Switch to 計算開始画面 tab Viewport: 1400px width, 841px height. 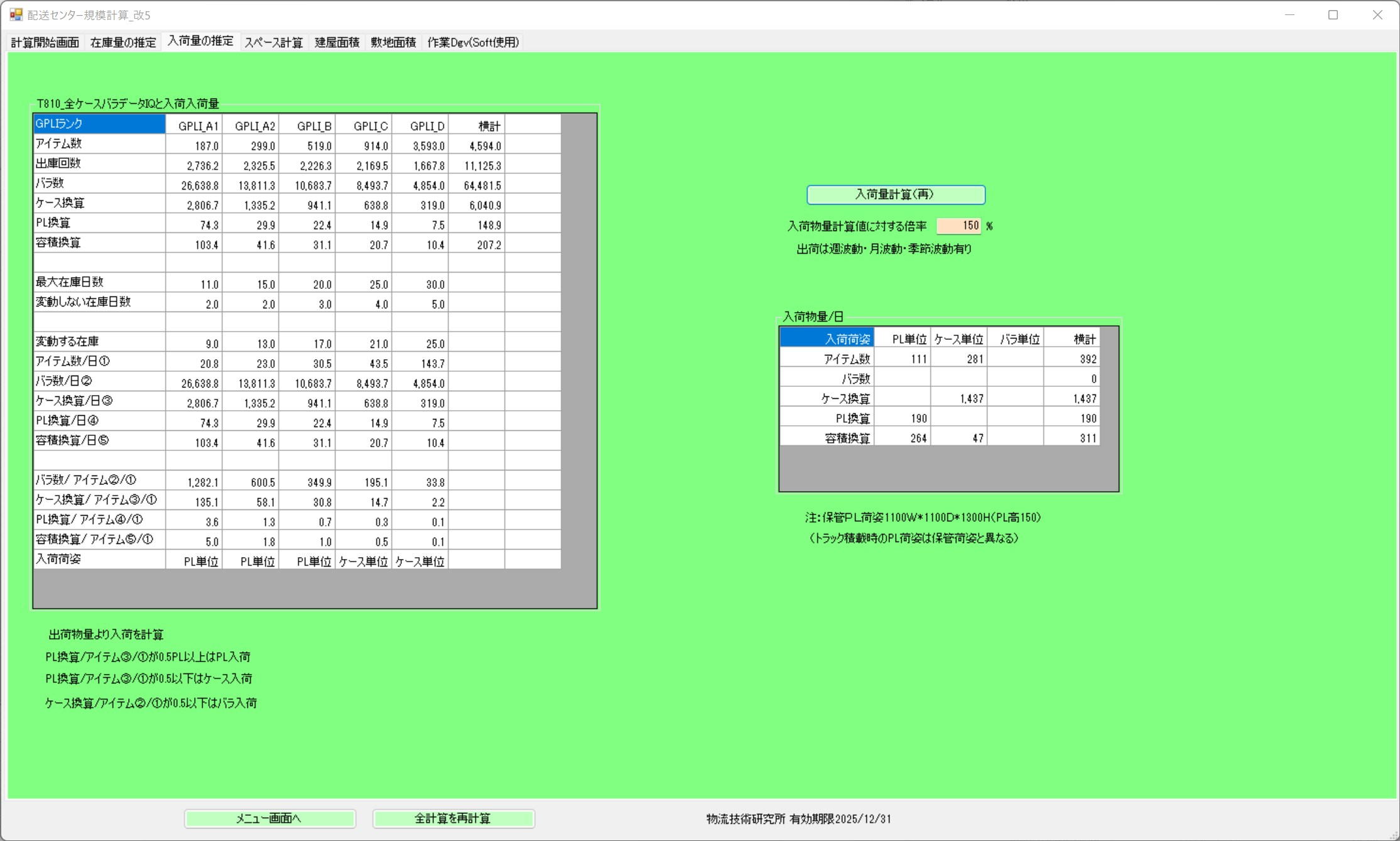pos(45,42)
